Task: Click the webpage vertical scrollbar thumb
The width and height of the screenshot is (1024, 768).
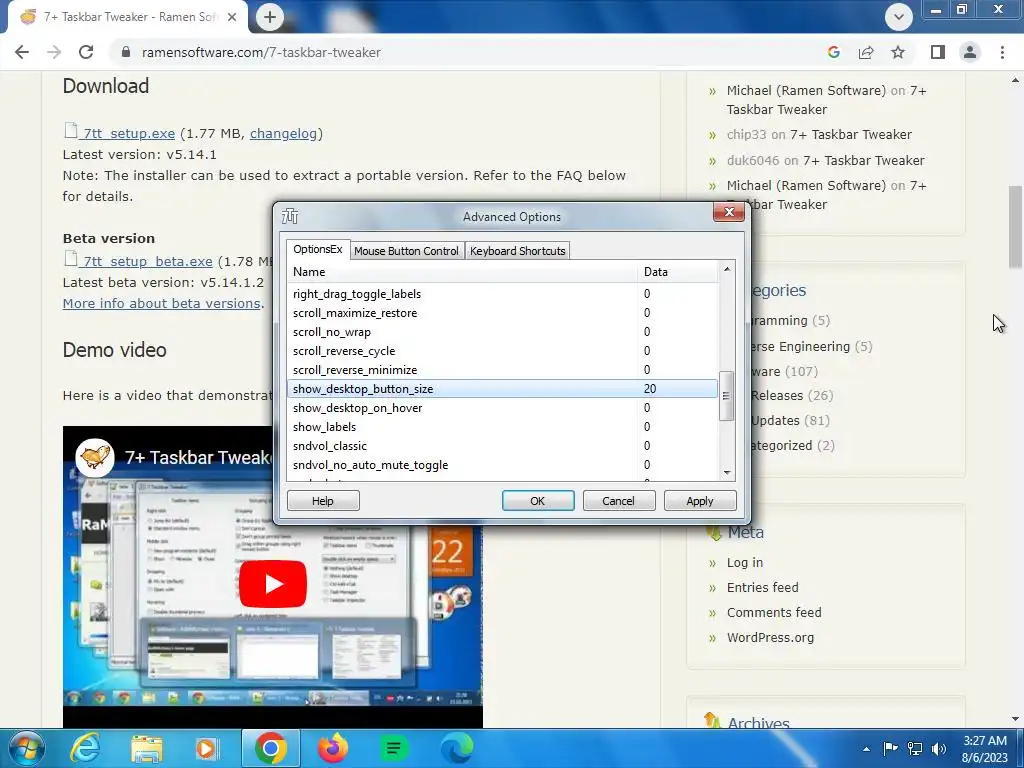Action: (x=1015, y=227)
